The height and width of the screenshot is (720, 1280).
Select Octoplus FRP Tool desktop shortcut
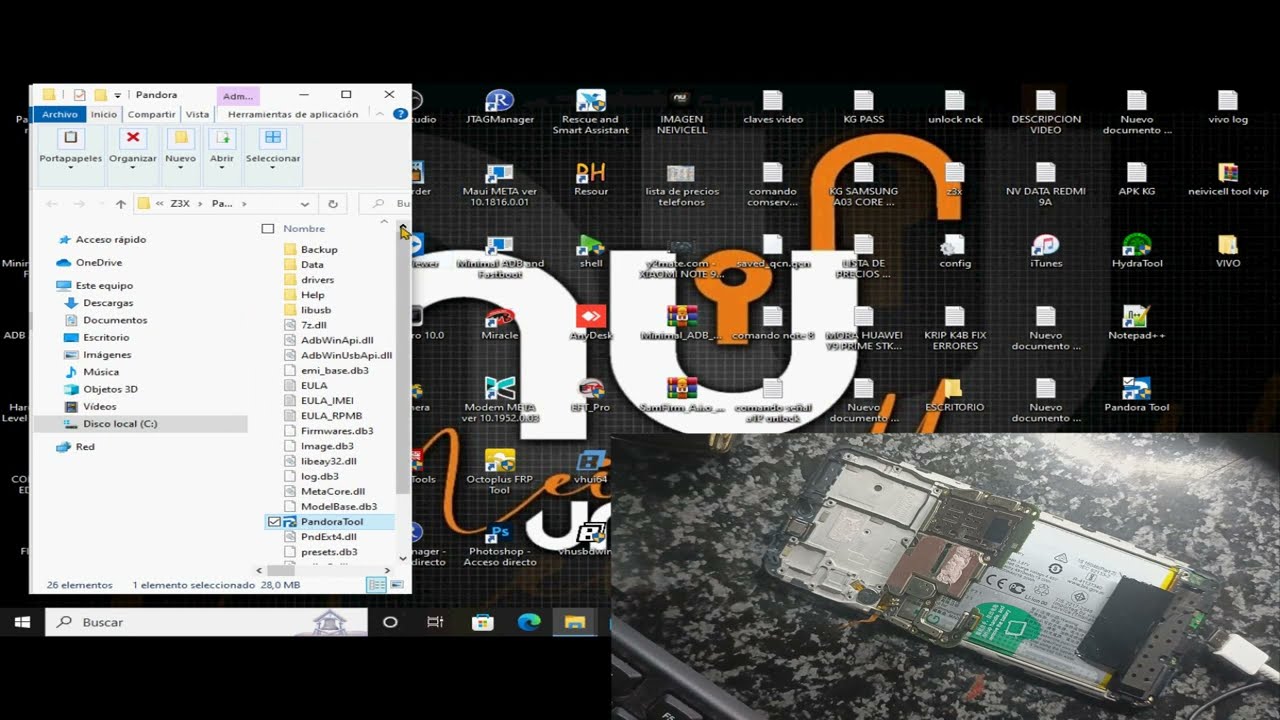pos(499,472)
